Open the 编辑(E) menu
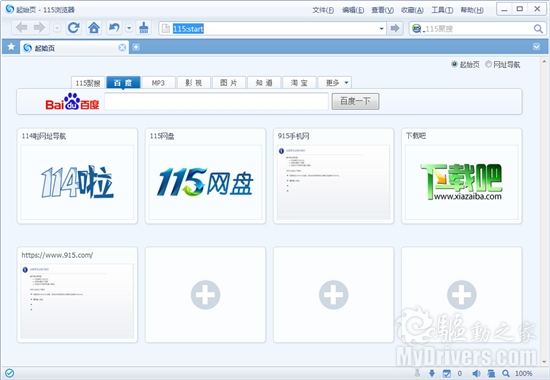The height and width of the screenshot is (380, 550). coord(353,10)
